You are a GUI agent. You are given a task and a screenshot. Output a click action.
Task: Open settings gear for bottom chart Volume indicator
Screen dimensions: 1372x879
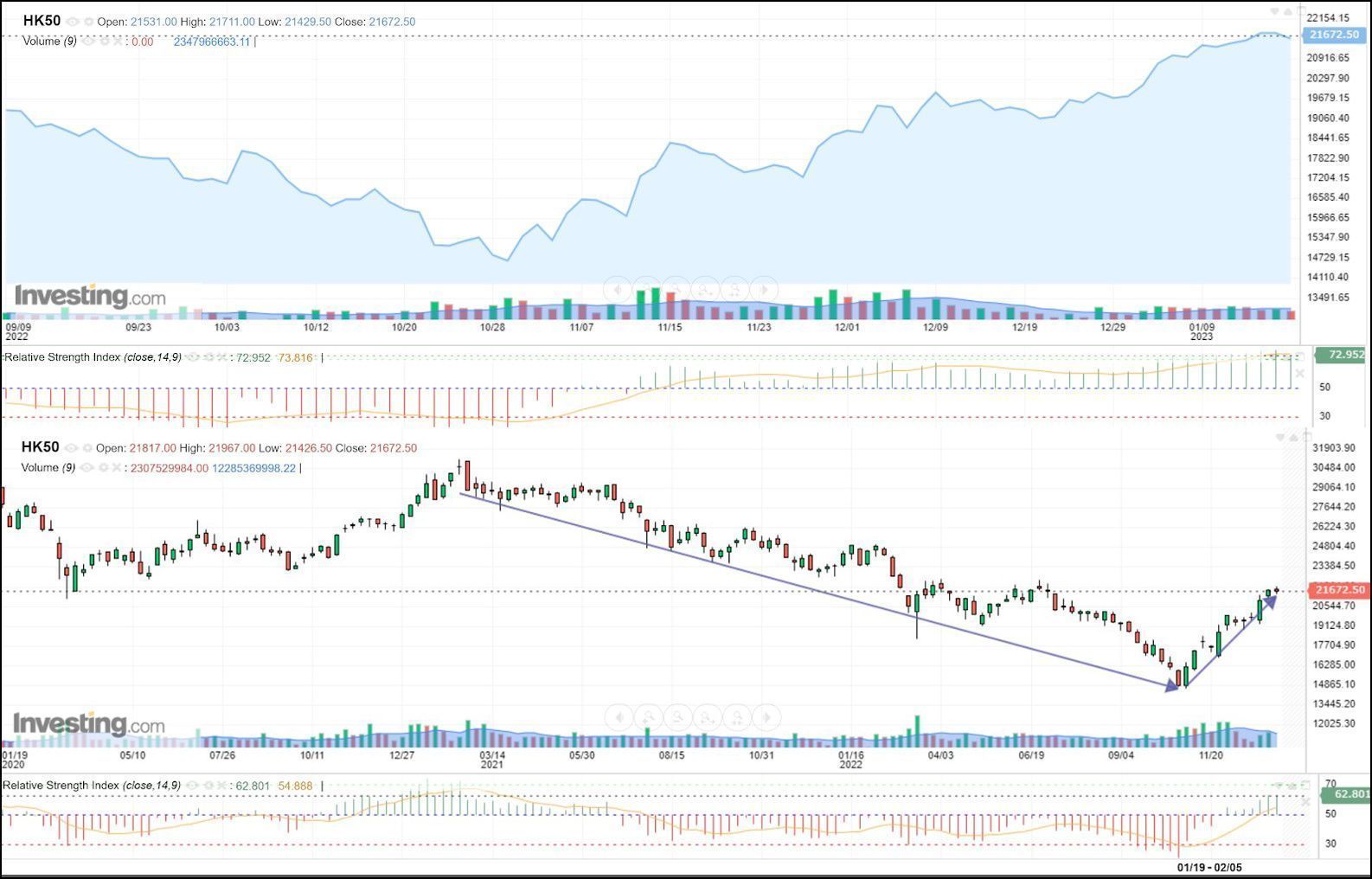point(102,468)
